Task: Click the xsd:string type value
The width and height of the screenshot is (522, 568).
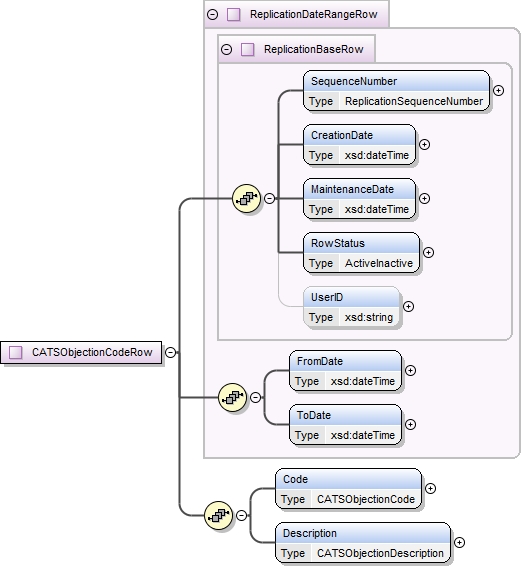Action: click(368, 317)
